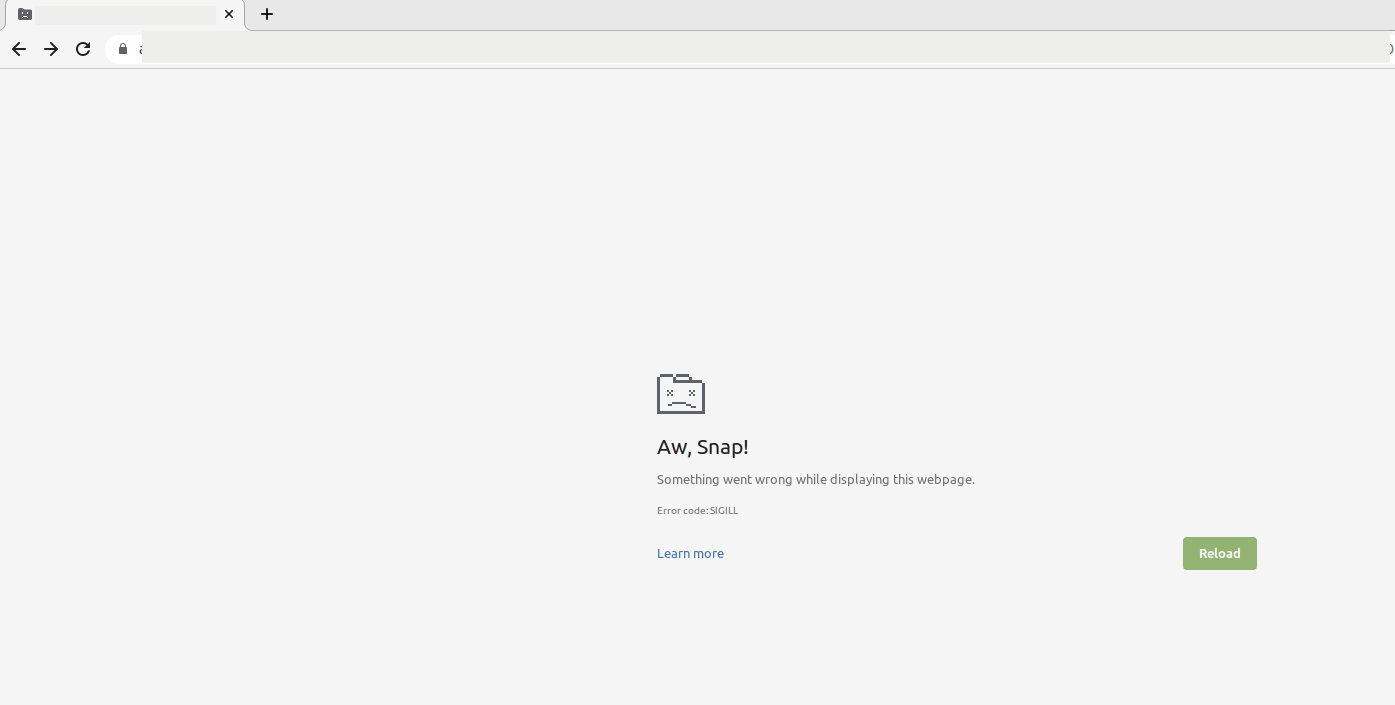Viewport: 1395px width, 705px height.
Task: Go forward to the next page
Action: click(51, 49)
